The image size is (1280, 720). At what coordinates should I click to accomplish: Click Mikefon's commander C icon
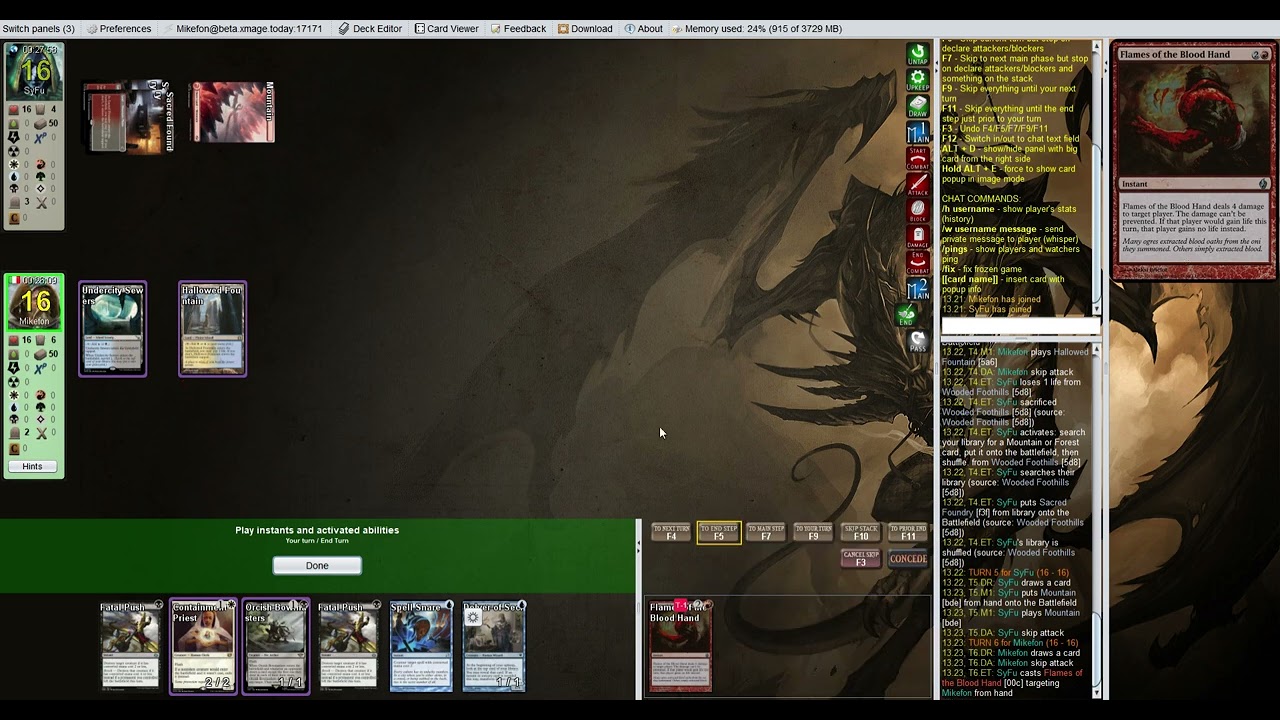point(14,448)
